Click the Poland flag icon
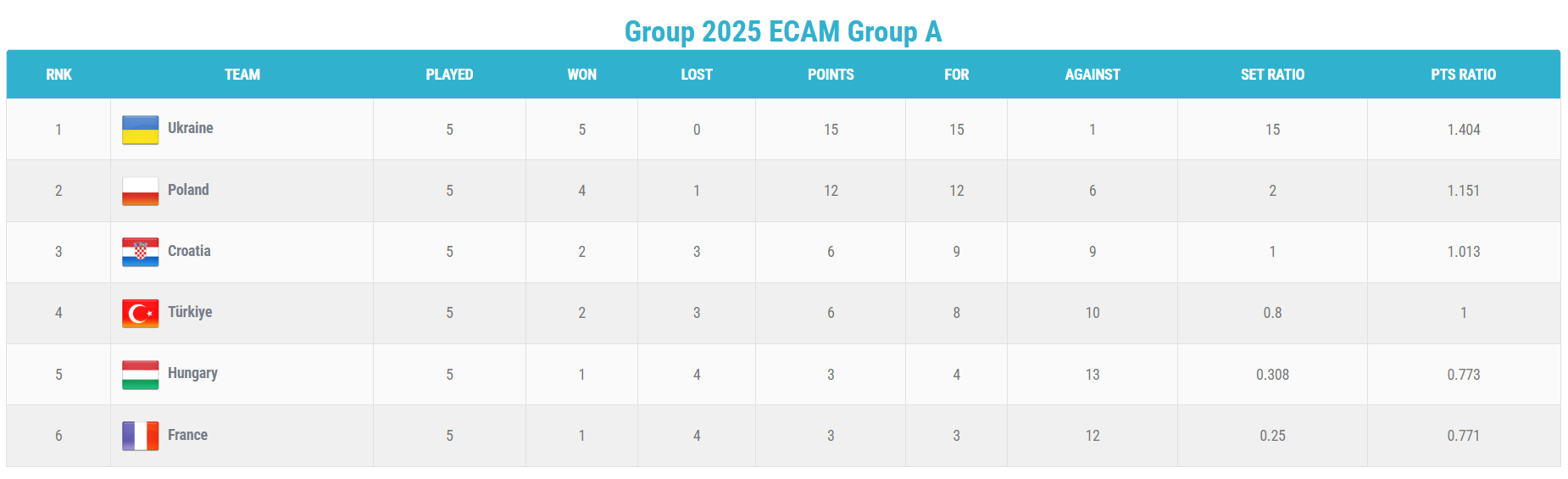1568x479 pixels. [x=140, y=191]
